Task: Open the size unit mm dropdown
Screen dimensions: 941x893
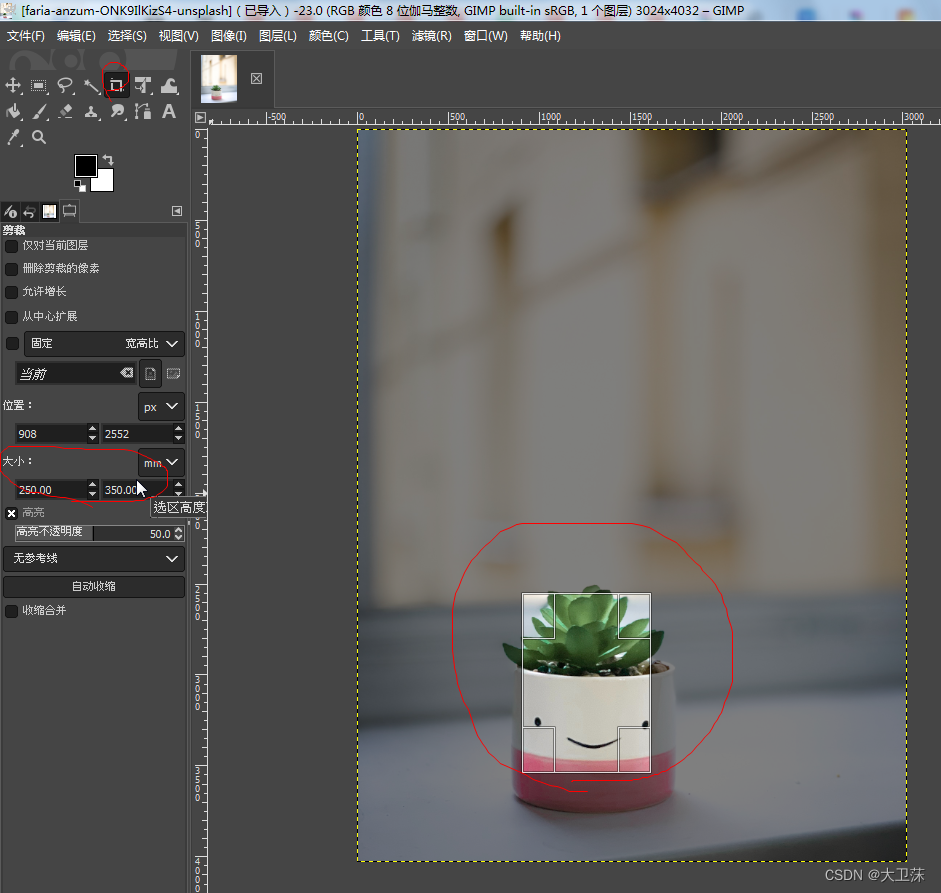Action: [161, 462]
